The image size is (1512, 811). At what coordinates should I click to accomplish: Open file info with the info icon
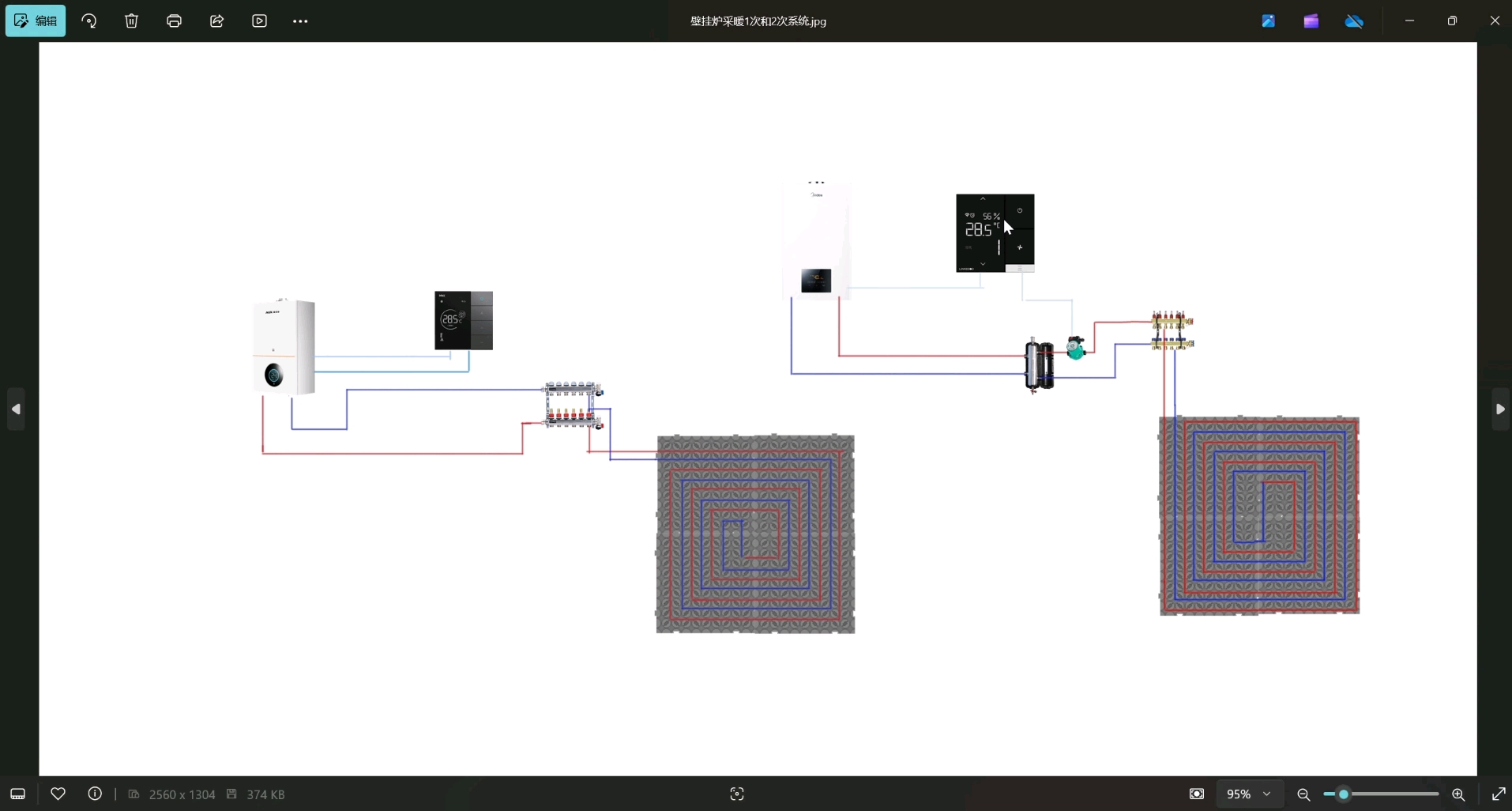click(x=95, y=794)
